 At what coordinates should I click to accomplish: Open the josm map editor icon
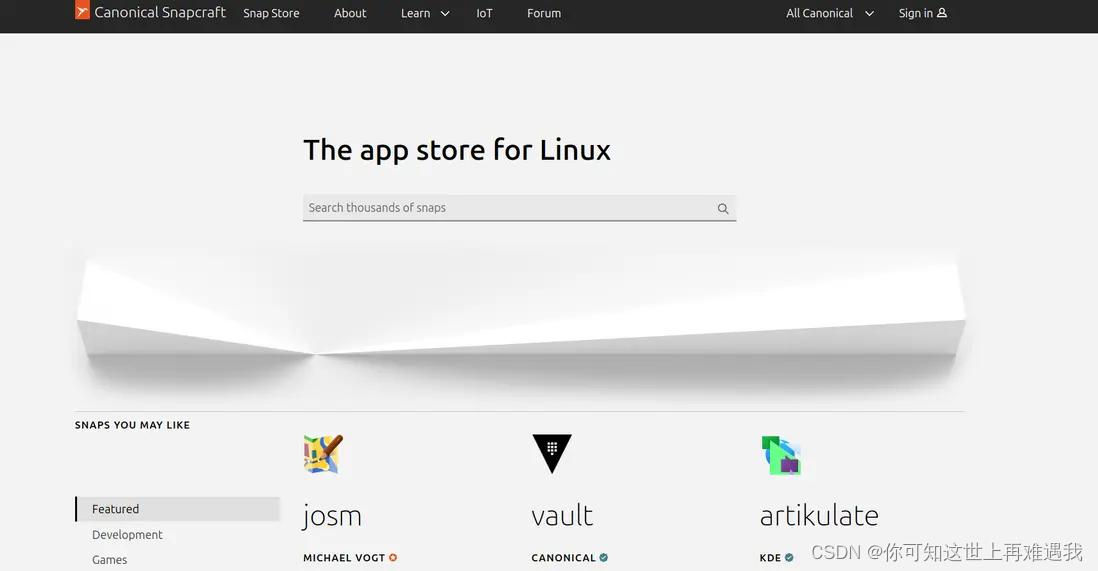point(324,454)
